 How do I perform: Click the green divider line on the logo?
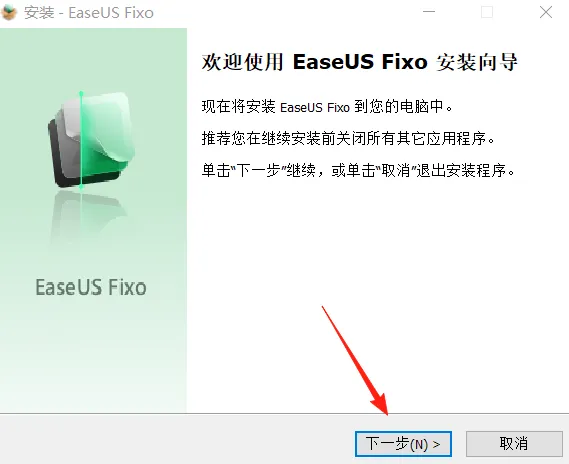point(81,140)
